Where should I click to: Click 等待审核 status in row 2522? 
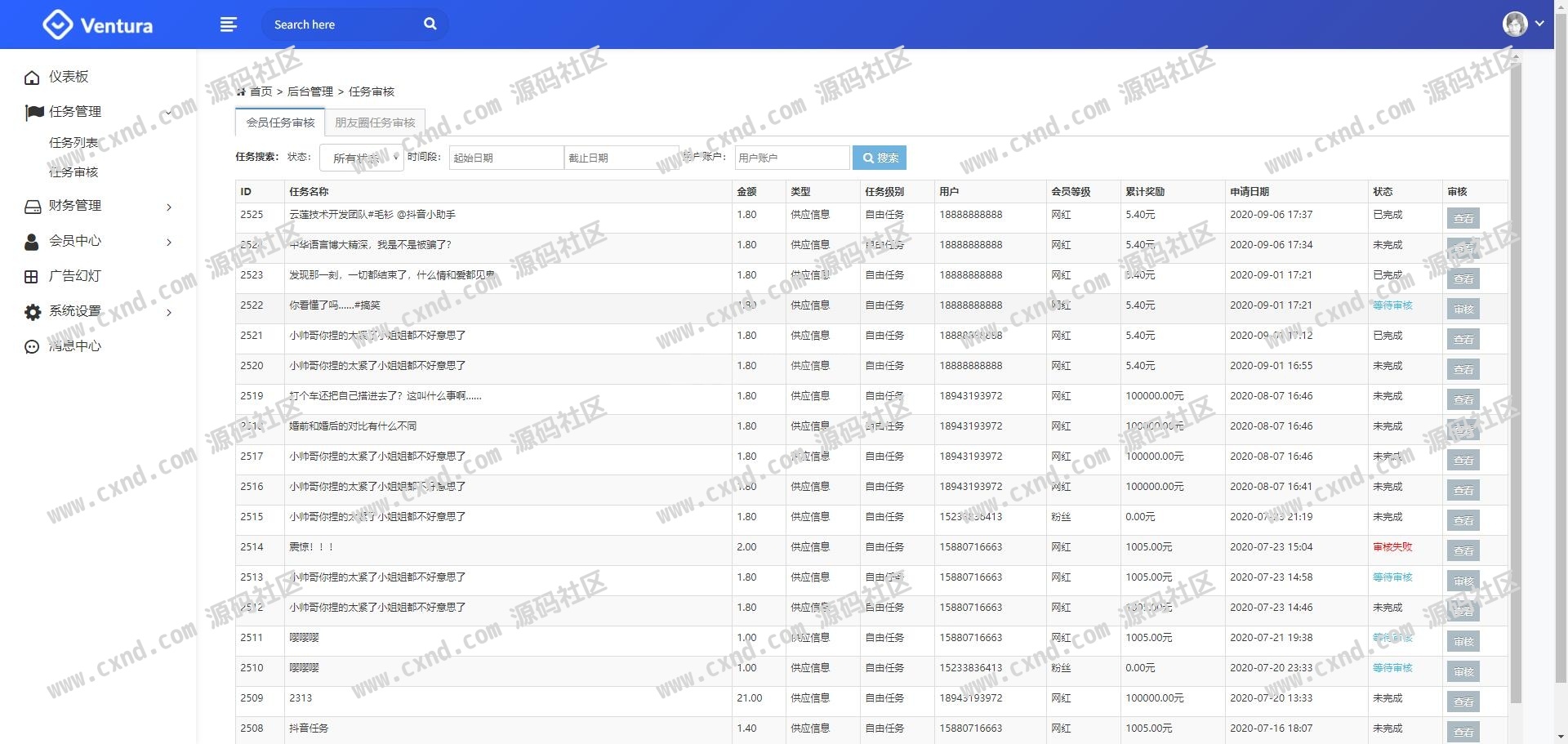point(1392,305)
